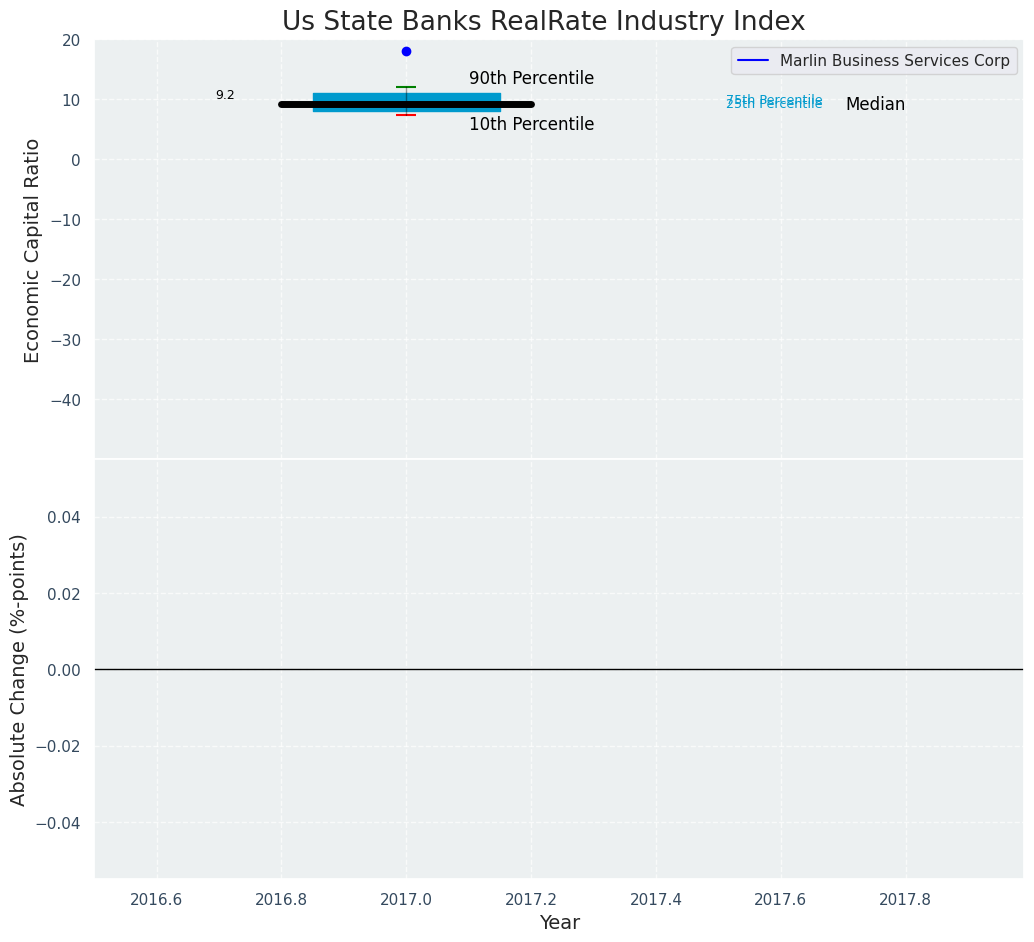Click the 2017.8 x-axis tick label

(905, 899)
